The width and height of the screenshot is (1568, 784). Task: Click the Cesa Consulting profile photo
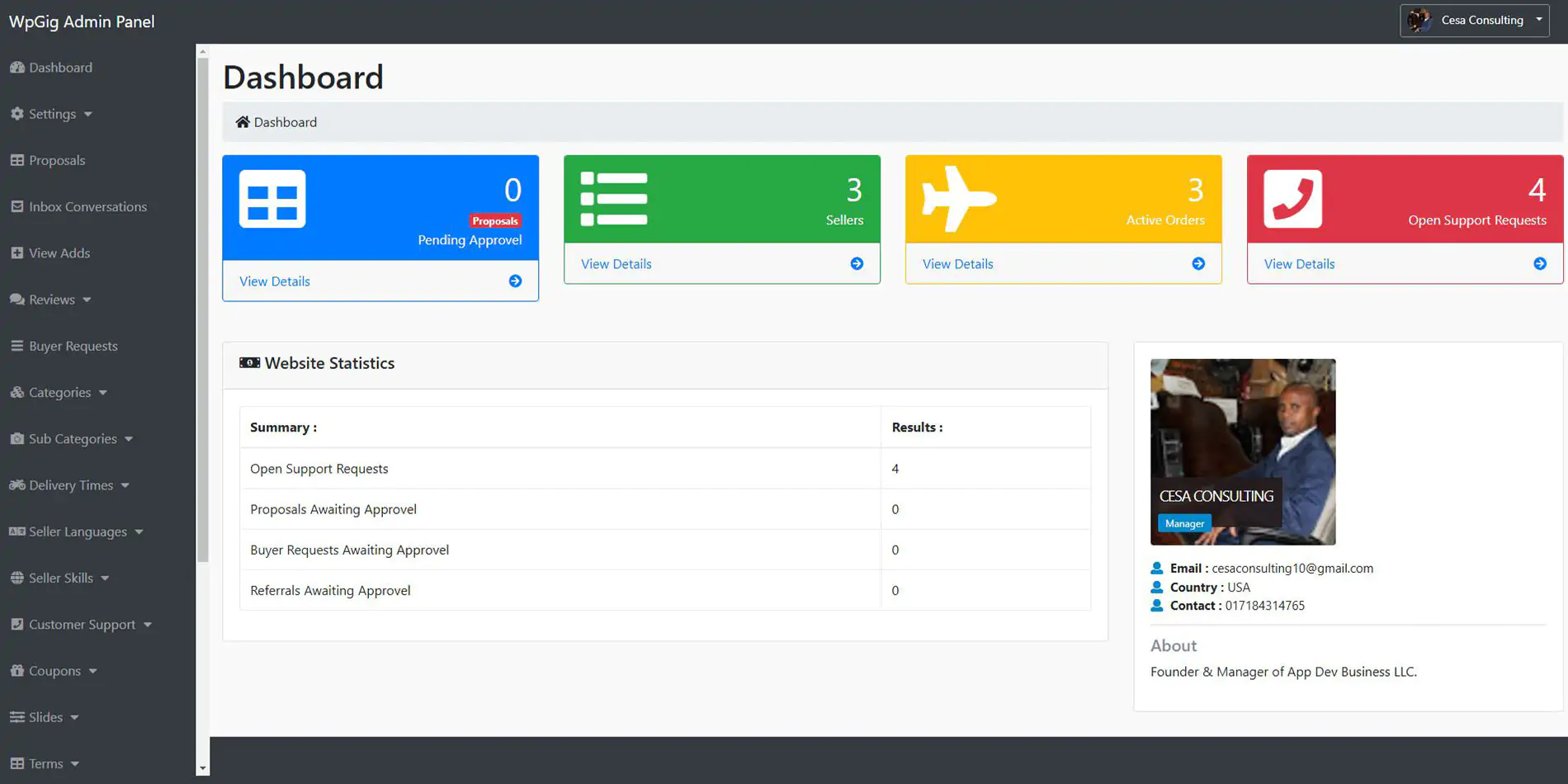(x=1242, y=451)
